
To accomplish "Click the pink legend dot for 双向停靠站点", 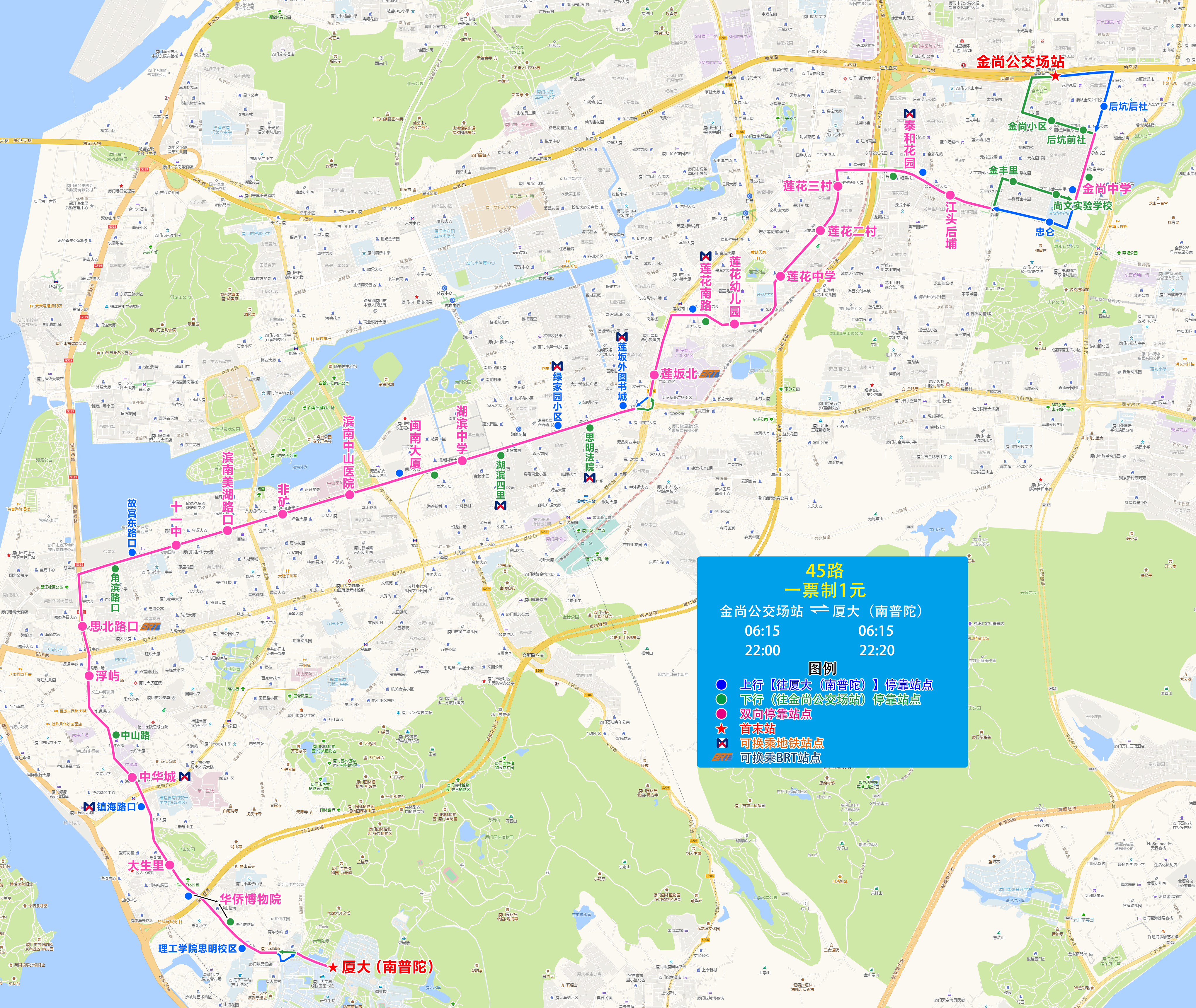I will click(722, 714).
